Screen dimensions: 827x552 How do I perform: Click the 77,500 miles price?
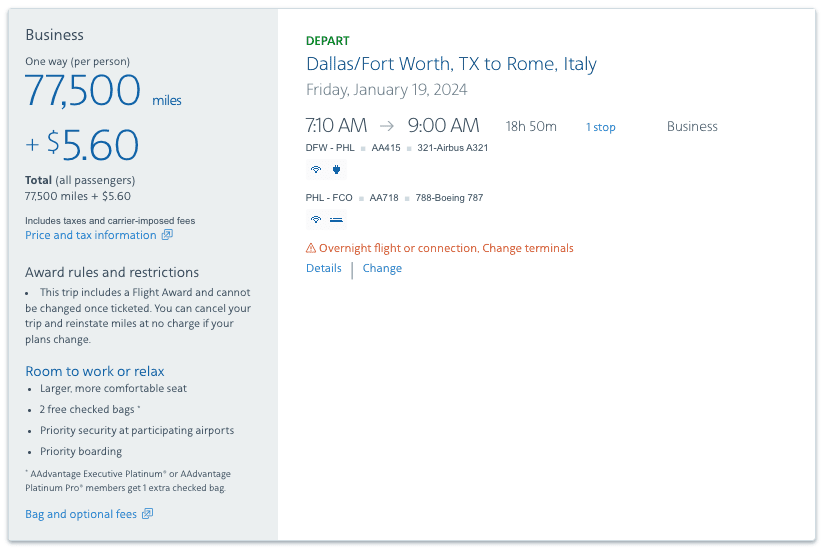[83, 92]
